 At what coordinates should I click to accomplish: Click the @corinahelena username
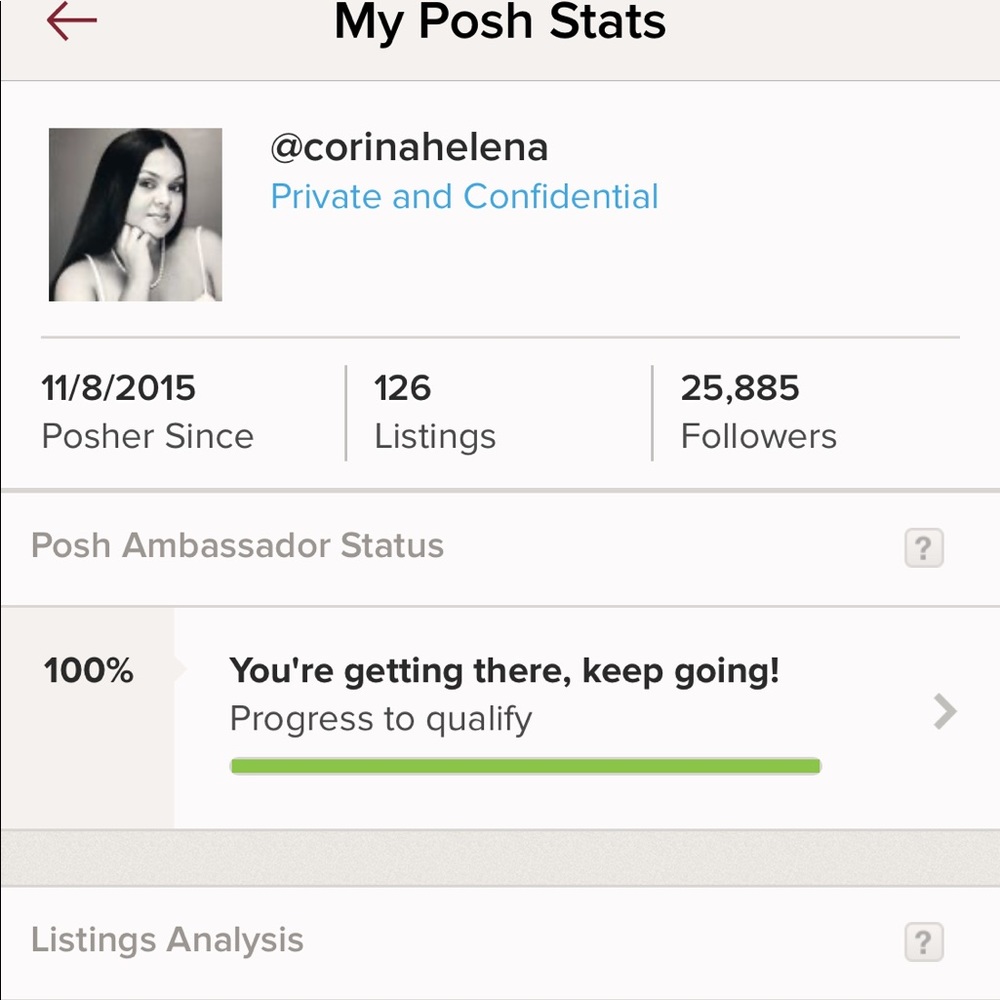[409, 147]
